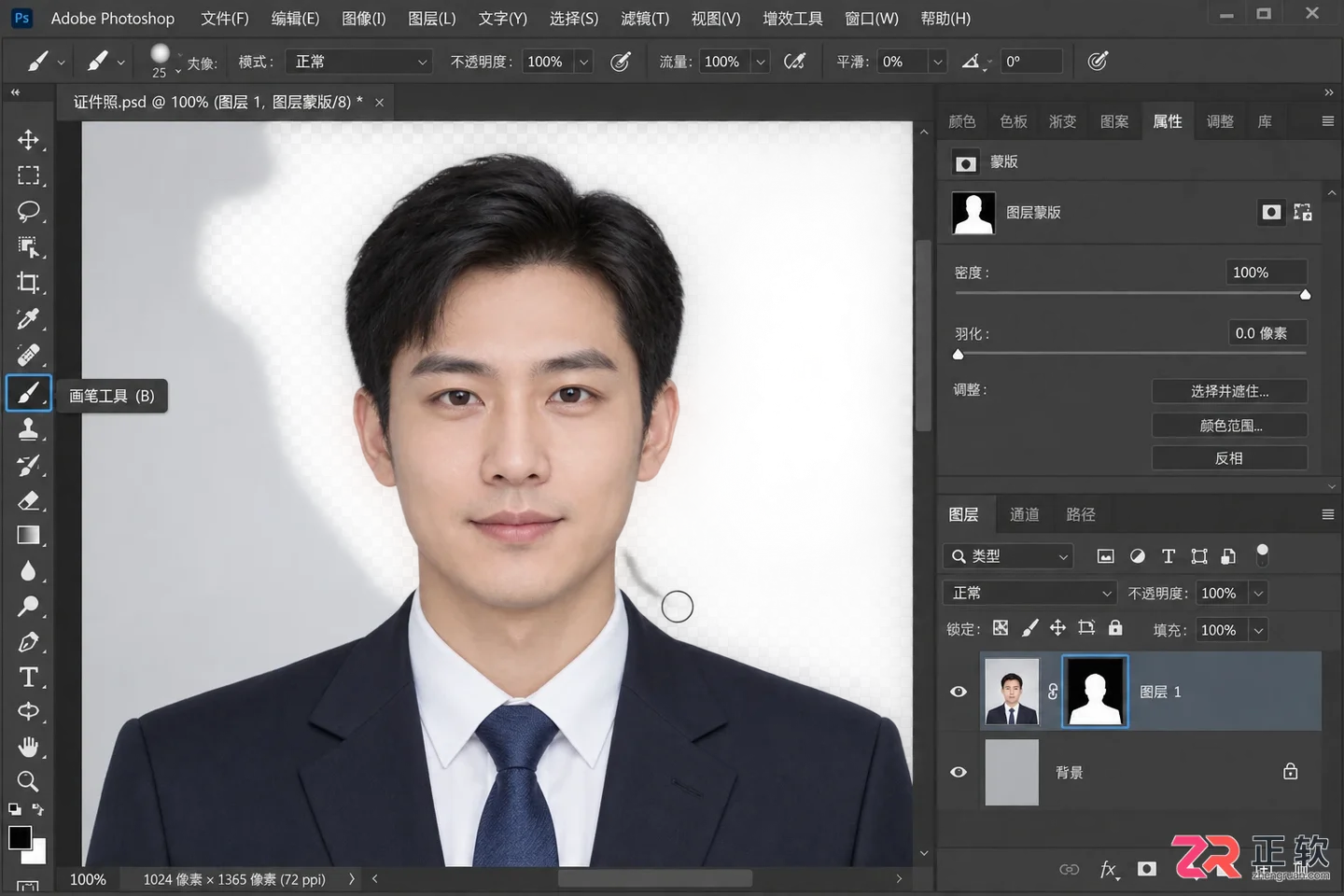The height and width of the screenshot is (896, 1344).
Task: Open the 流量 flow dropdown arrow
Action: [x=761, y=62]
